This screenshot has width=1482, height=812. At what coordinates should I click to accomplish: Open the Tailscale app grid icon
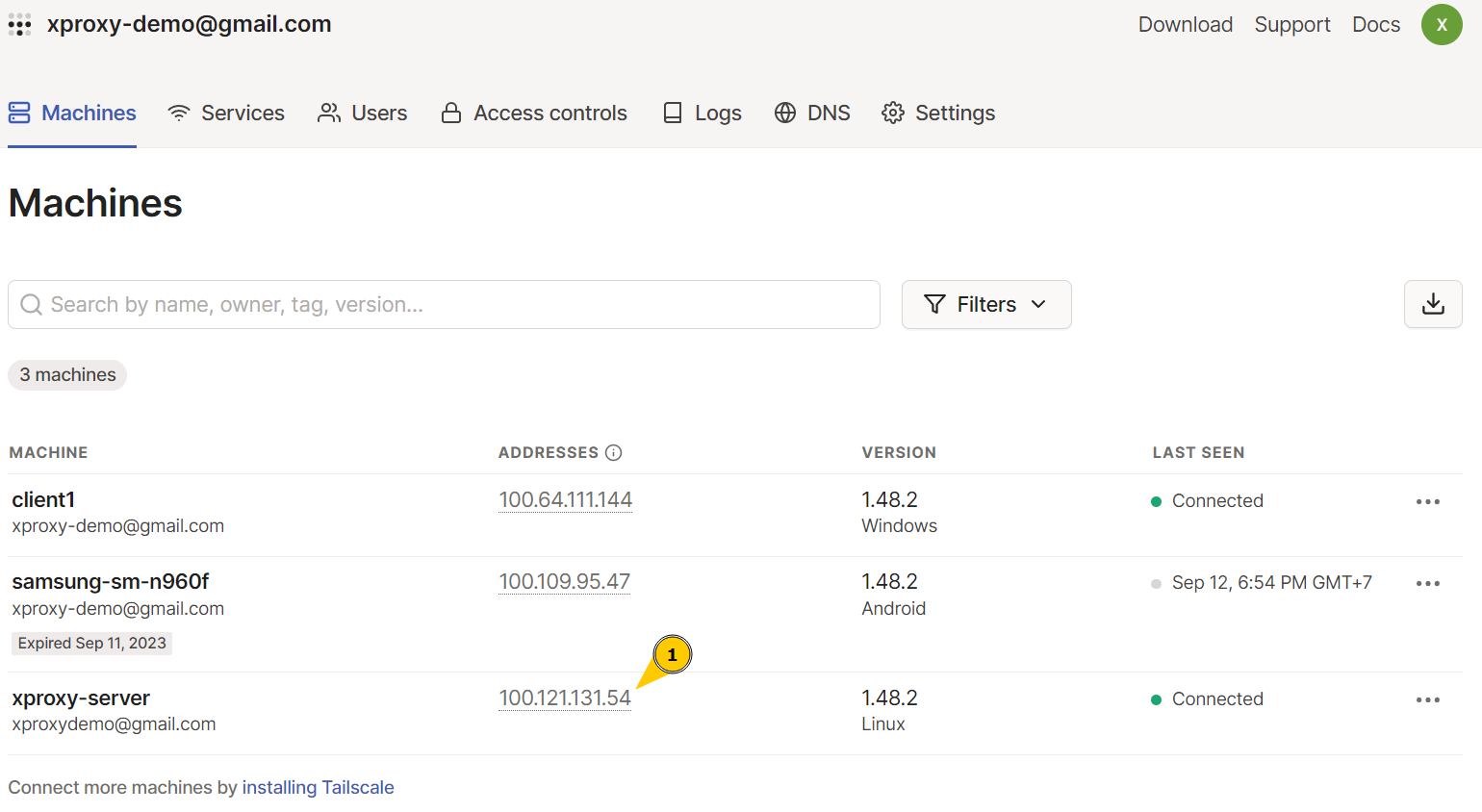point(19,25)
